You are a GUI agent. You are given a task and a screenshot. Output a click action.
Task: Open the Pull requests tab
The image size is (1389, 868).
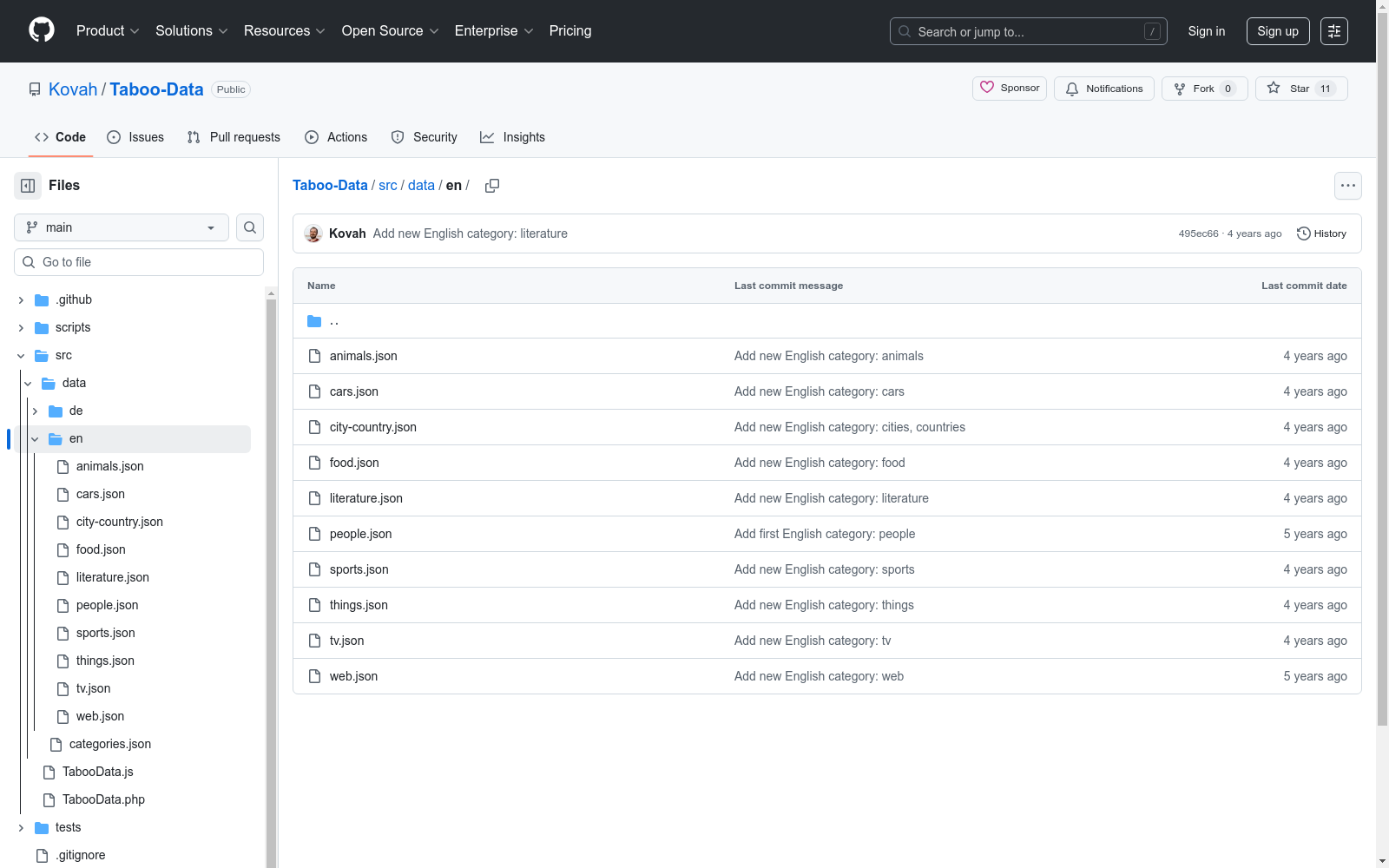234,137
